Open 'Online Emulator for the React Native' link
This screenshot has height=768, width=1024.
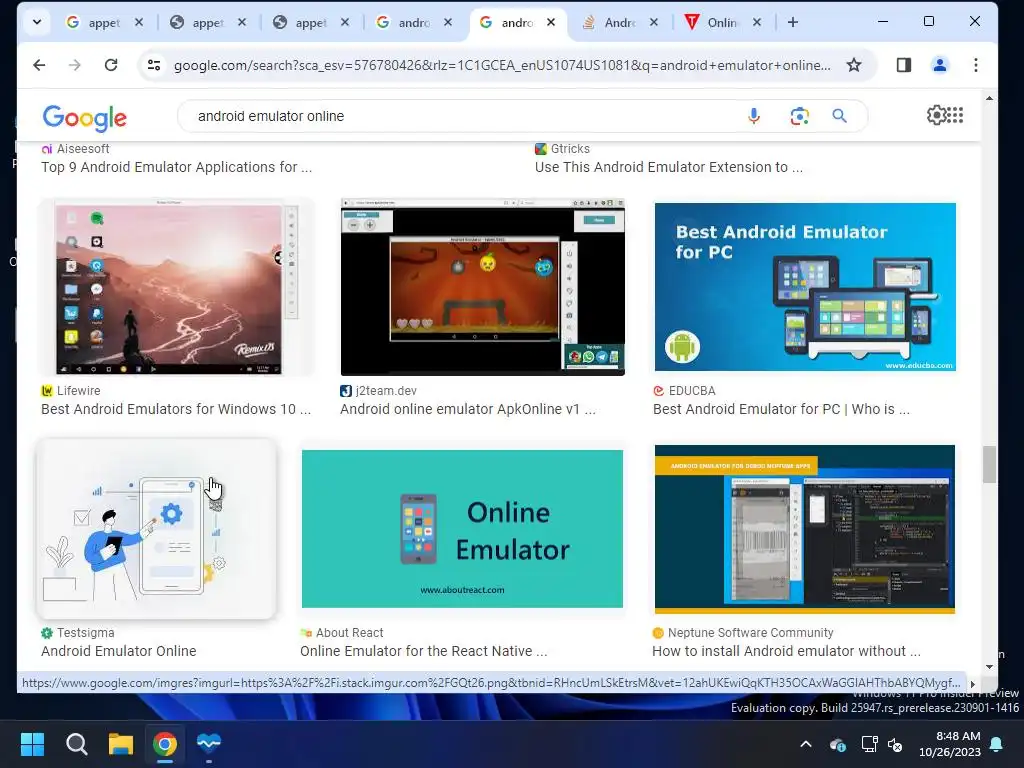tap(424, 651)
